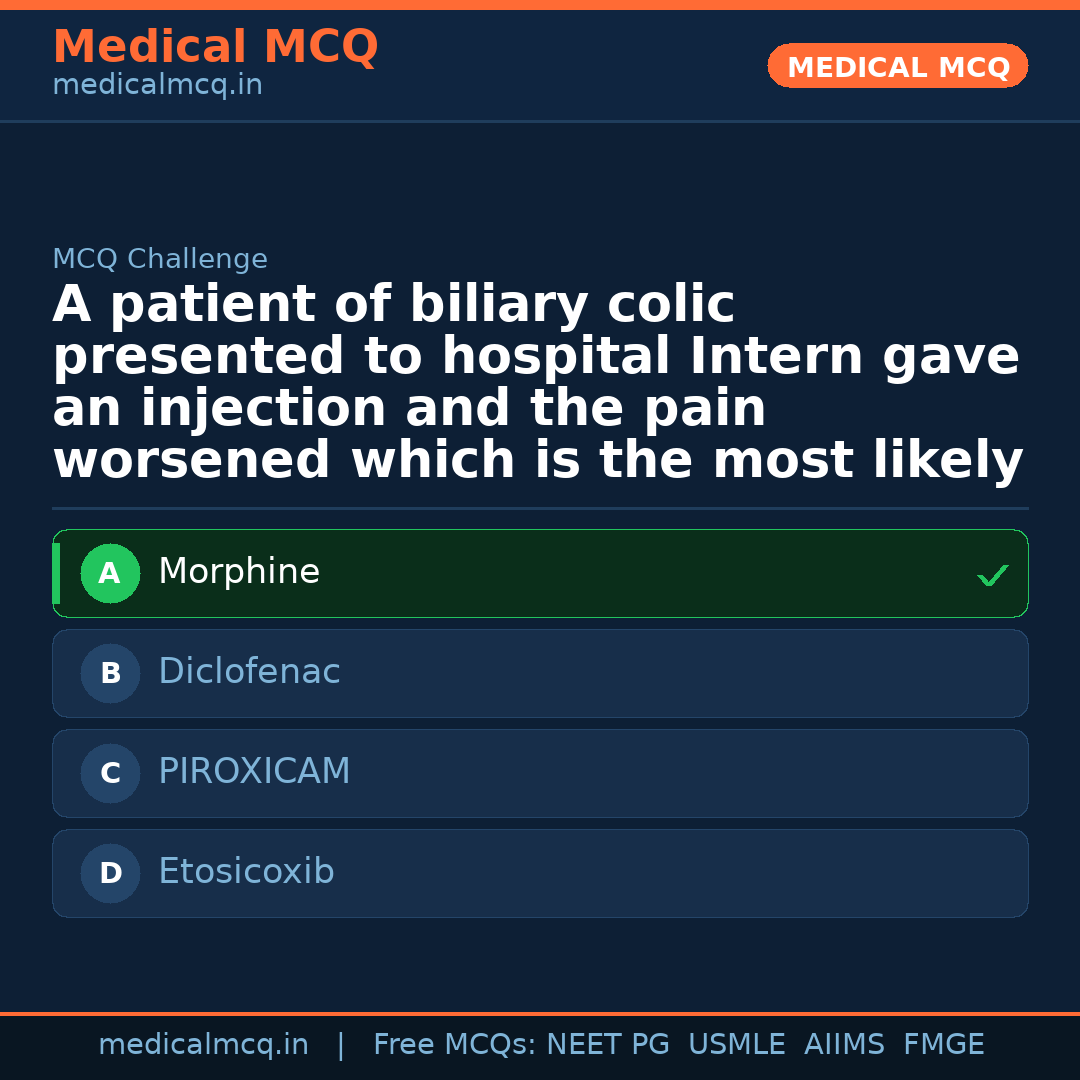
Task: Click the orange Medical MCQ title
Action: 215,47
